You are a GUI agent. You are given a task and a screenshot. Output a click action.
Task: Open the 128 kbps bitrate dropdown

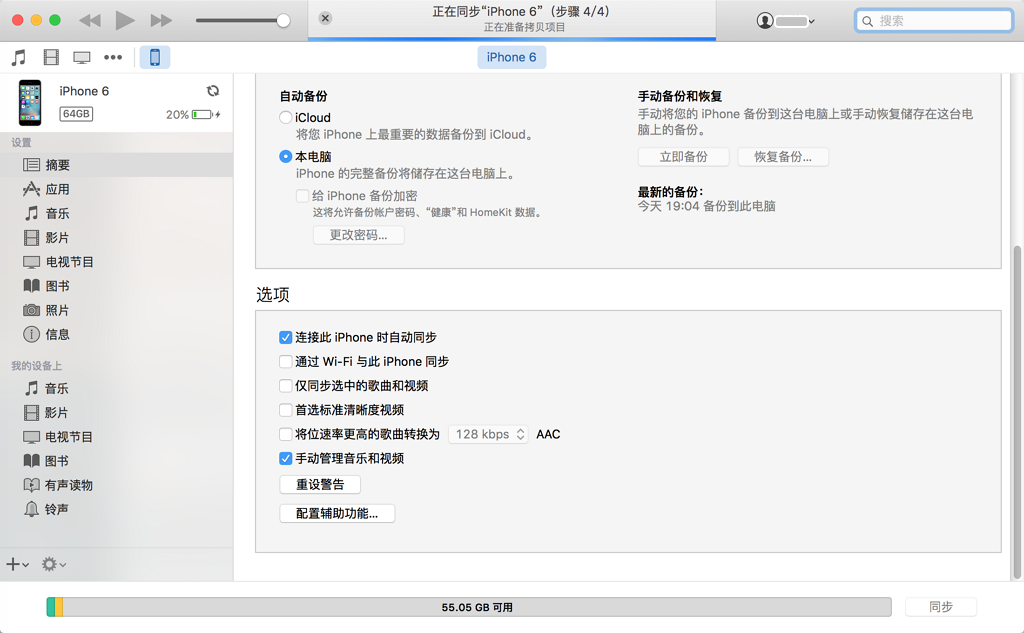tap(488, 434)
